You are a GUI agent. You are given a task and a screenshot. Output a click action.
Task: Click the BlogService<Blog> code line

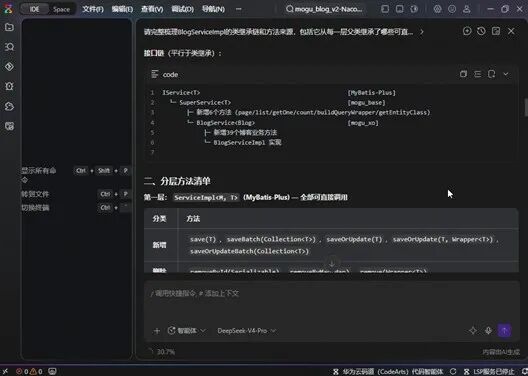(226, 123)
